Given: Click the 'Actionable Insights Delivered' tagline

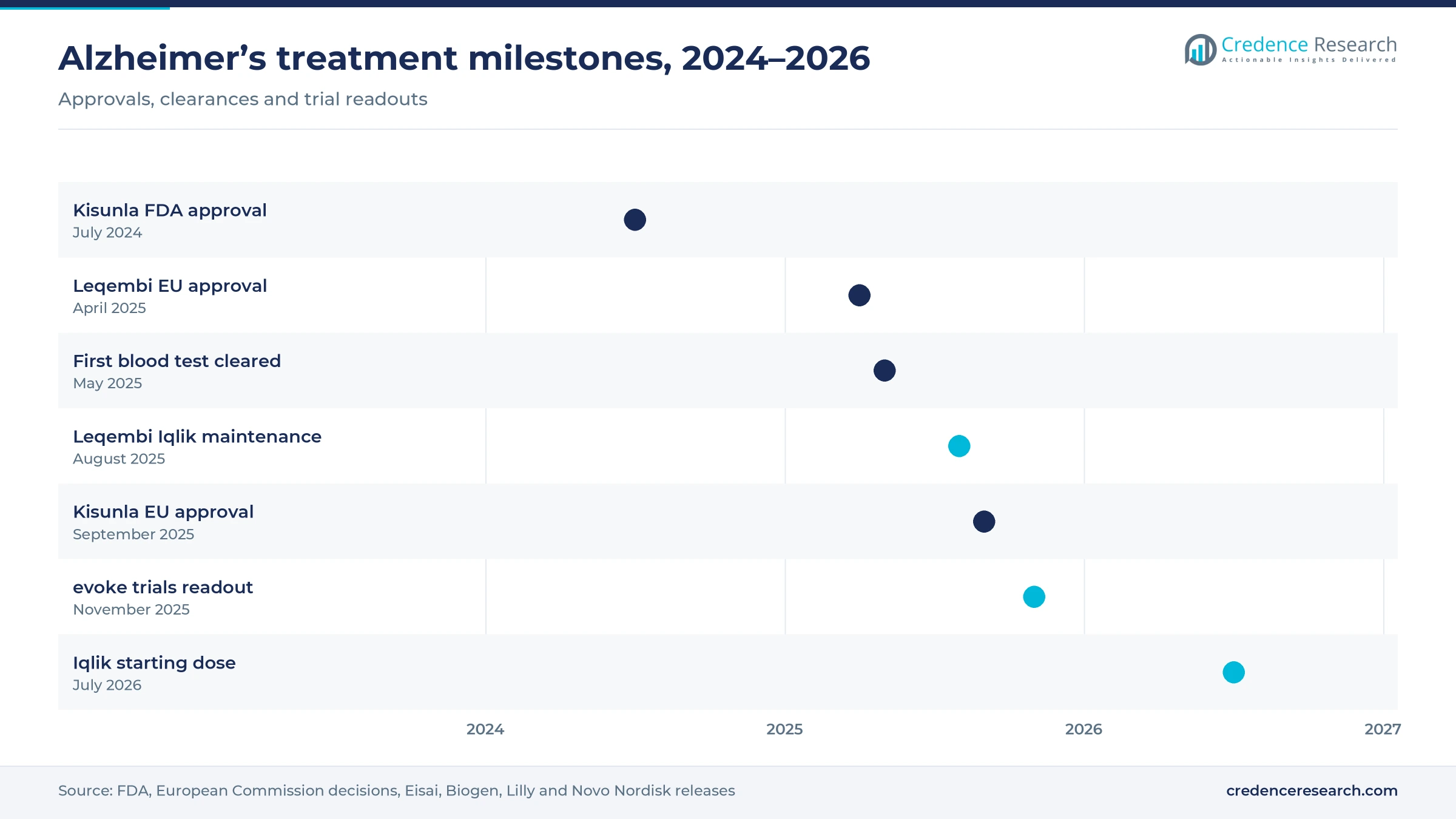Looking at the screenshot, I should (x=1309, y=60).
